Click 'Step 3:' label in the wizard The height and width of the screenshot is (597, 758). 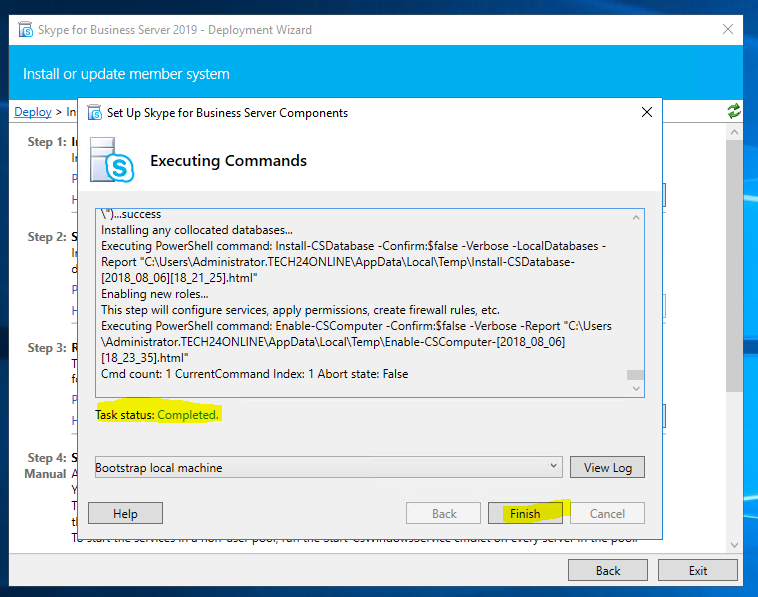(47, 348)
